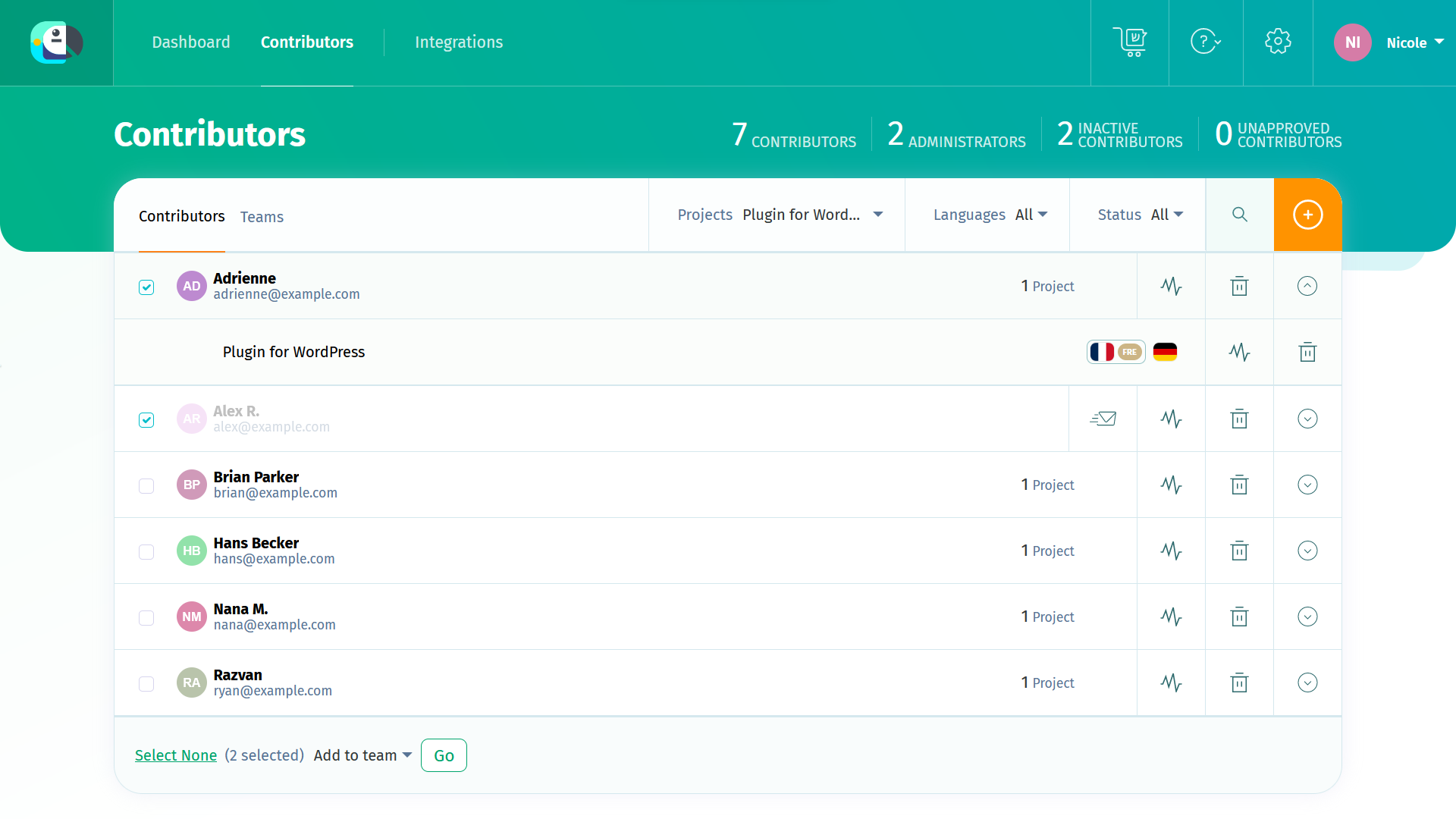Image resolution: width=1456 pixels, height=819 pixels.
Task: Delete contributor Razvan
Action: pos(1239,682)
